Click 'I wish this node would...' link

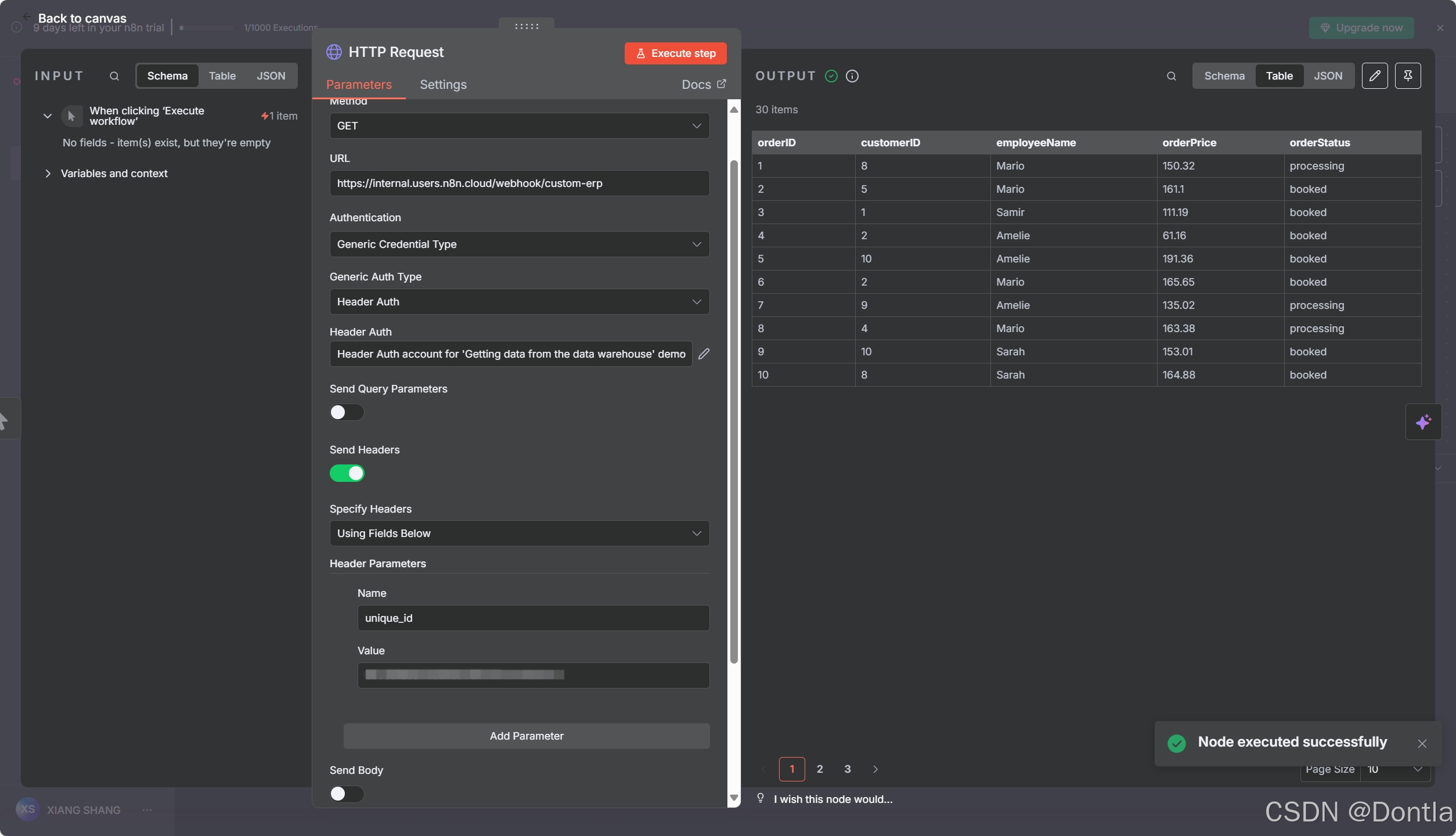[833, 799]
